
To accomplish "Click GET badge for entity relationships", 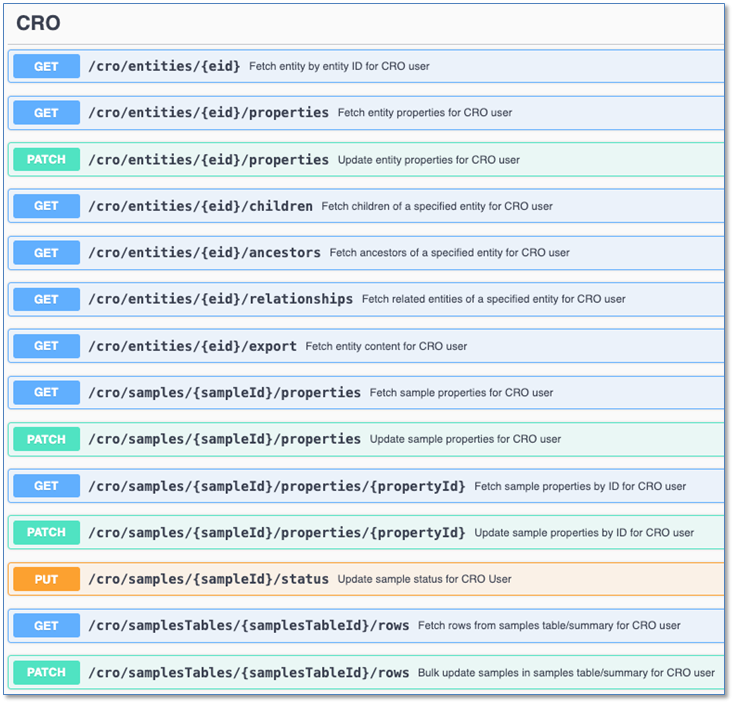I will (46, 299).
